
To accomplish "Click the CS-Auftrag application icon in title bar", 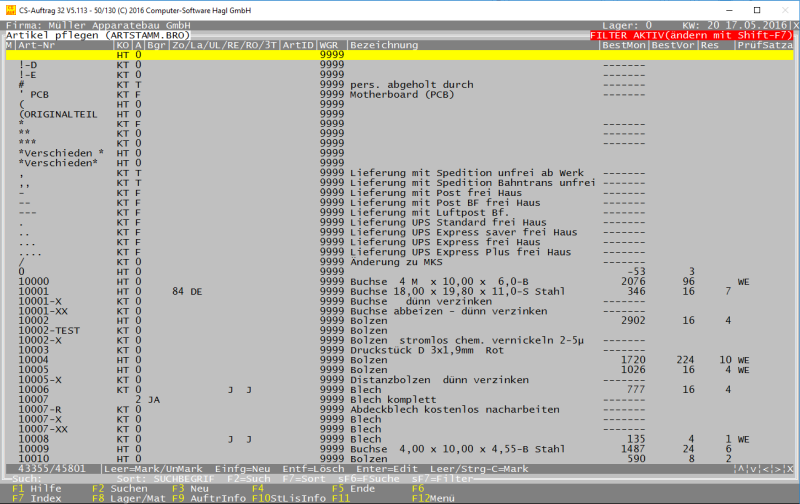I will [9, 8].
